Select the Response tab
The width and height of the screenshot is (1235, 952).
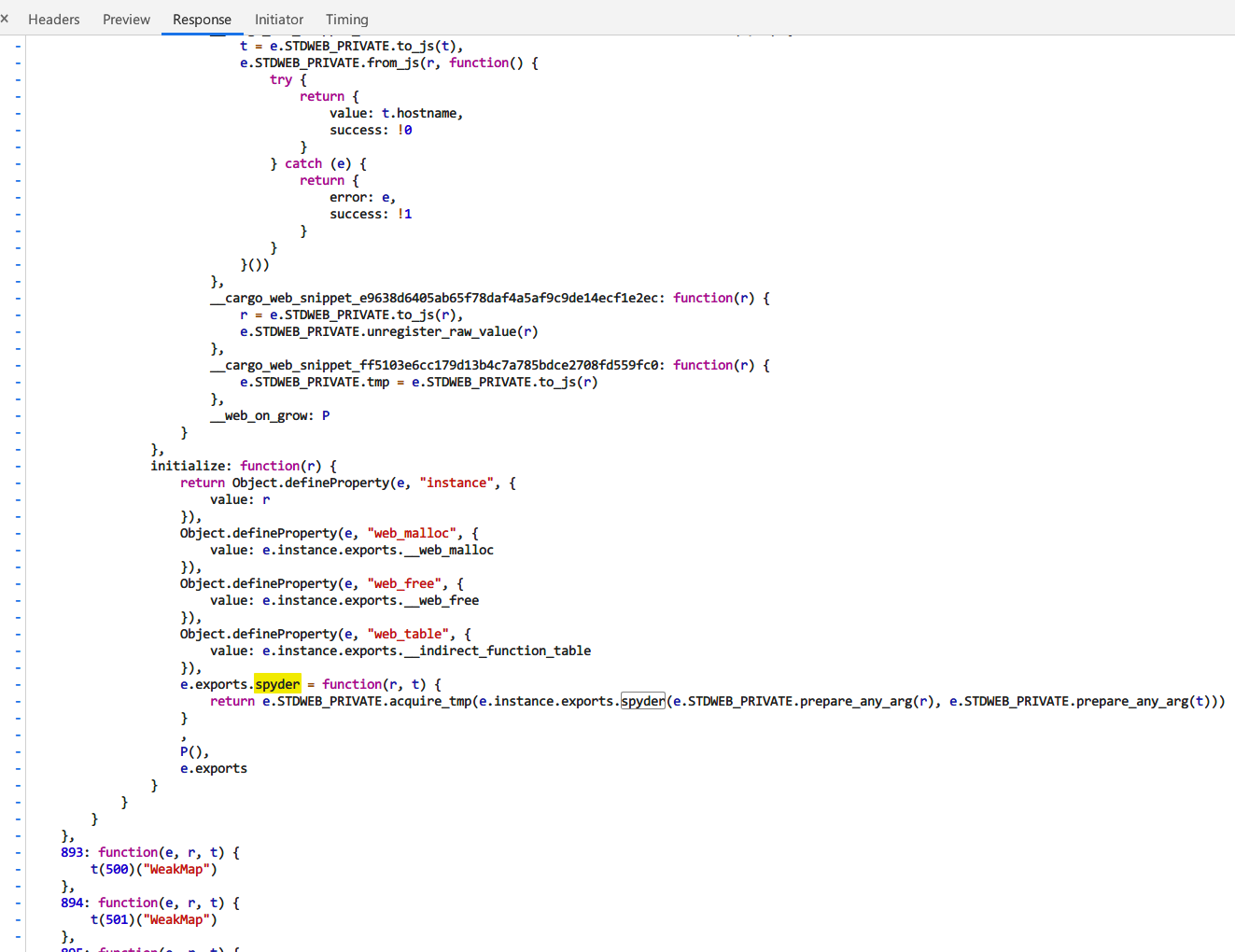(x=202, y=20)
